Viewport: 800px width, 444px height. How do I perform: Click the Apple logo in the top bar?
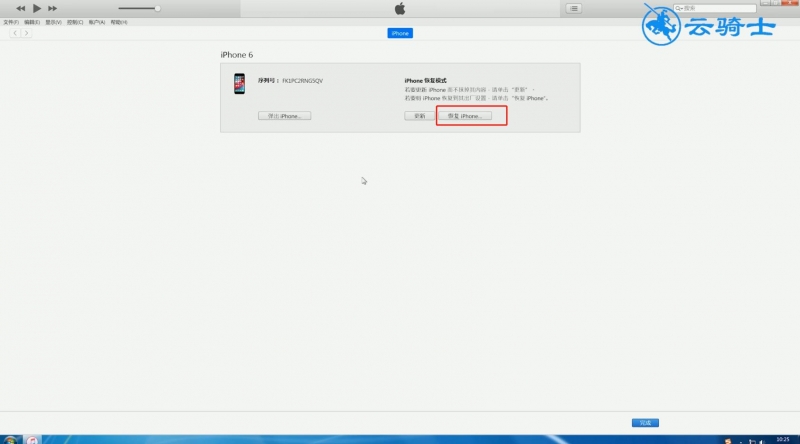tap(400, 8)
